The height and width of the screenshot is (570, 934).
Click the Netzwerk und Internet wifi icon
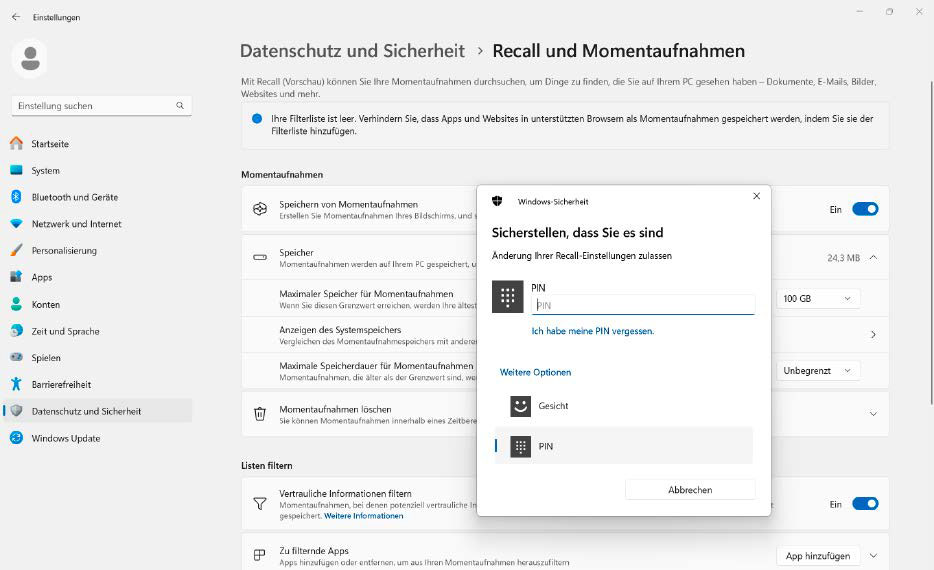pos(17,224)
